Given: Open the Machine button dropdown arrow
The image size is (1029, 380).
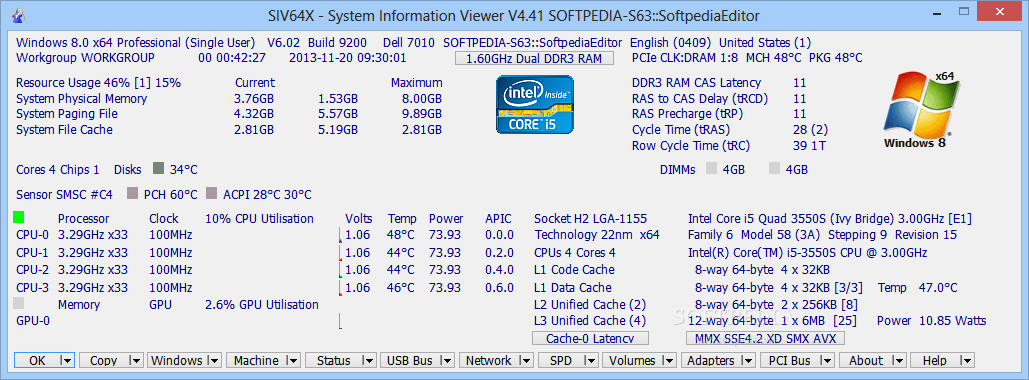Looking at the screenshot, I should click(x=293, y=360).
